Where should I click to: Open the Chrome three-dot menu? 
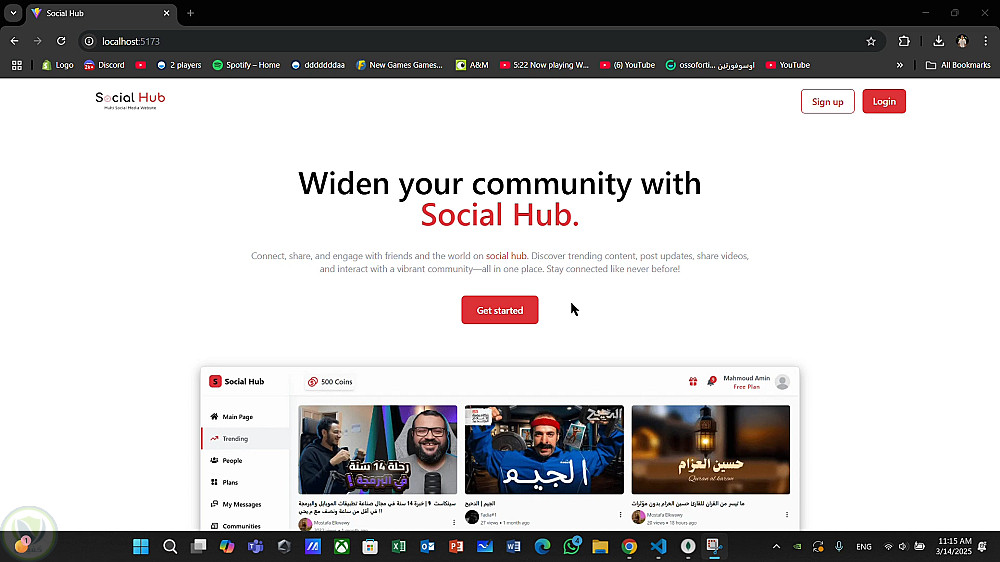click(x=986, y=41)
